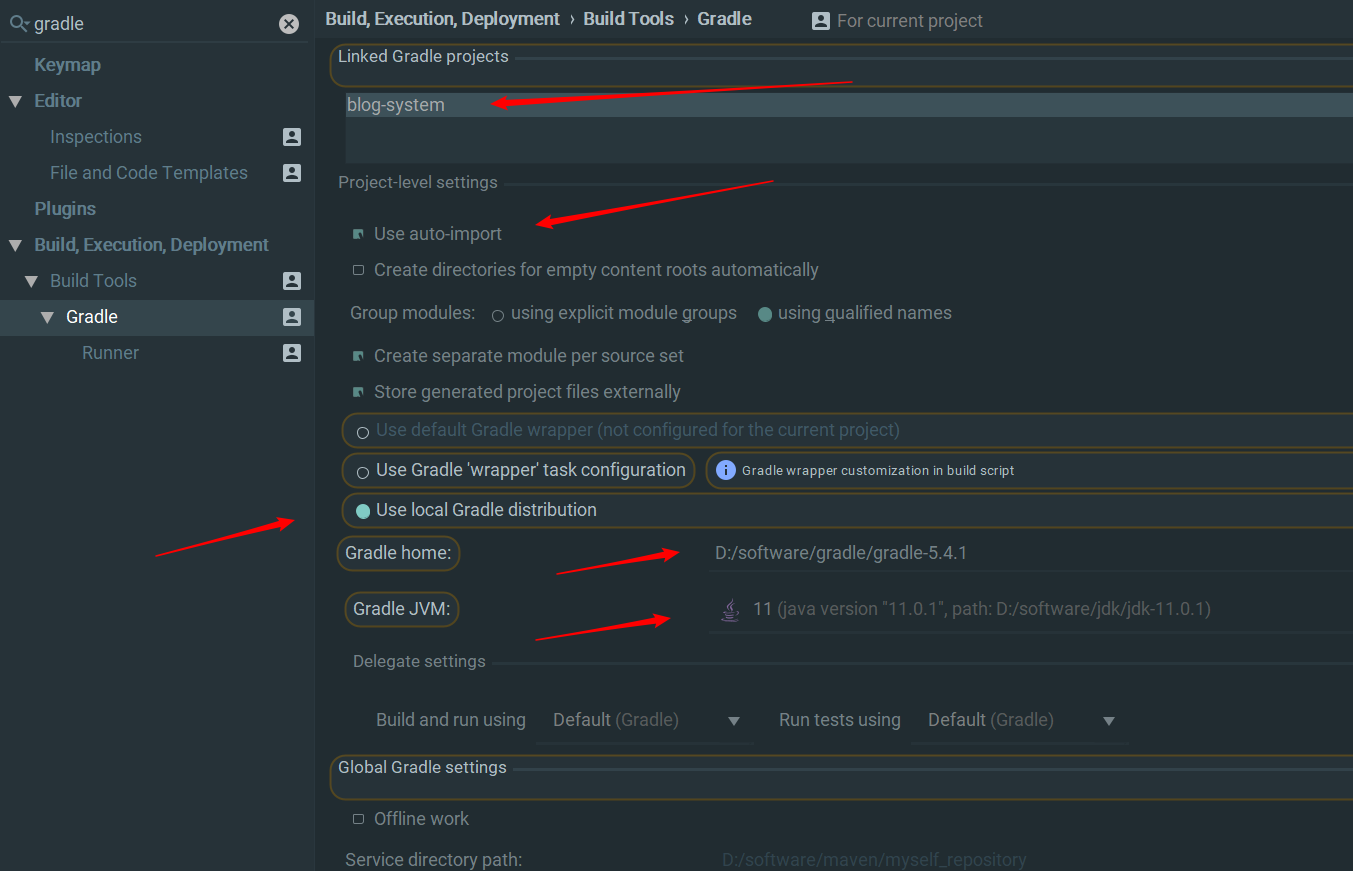Click the Java icon in Gradle JVM field
1353x871 pixels.
[x=731, y=609]
